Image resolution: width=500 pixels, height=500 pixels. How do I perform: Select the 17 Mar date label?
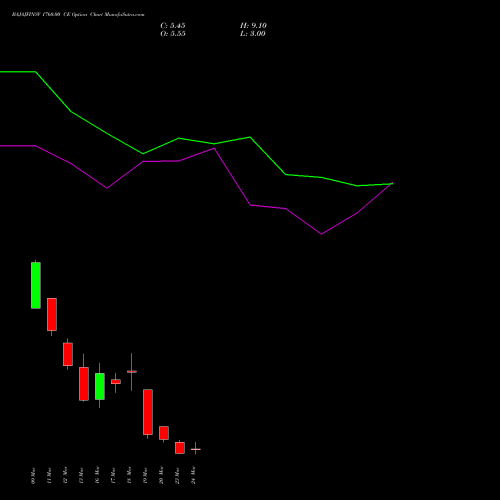coord(113,476)
